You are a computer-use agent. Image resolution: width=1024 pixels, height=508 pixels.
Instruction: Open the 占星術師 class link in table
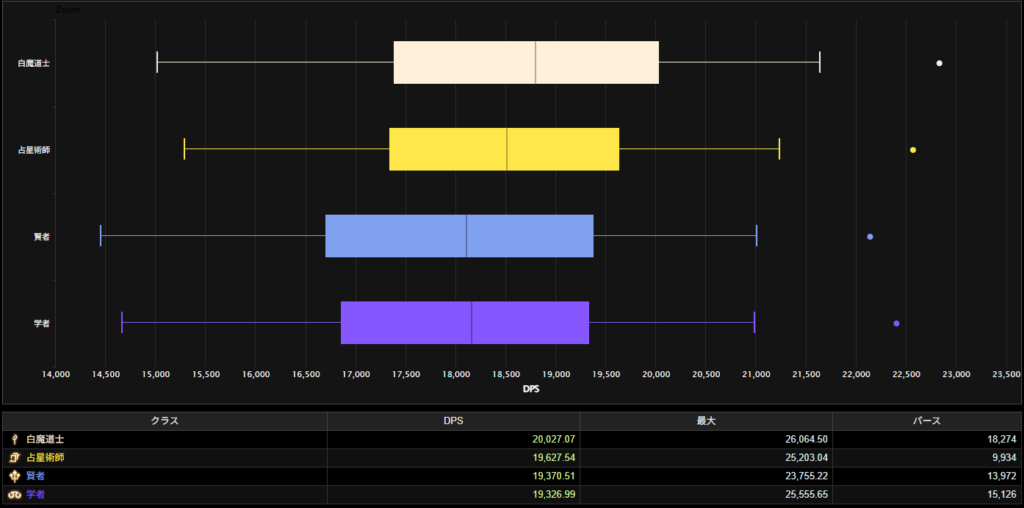point(45,457)
